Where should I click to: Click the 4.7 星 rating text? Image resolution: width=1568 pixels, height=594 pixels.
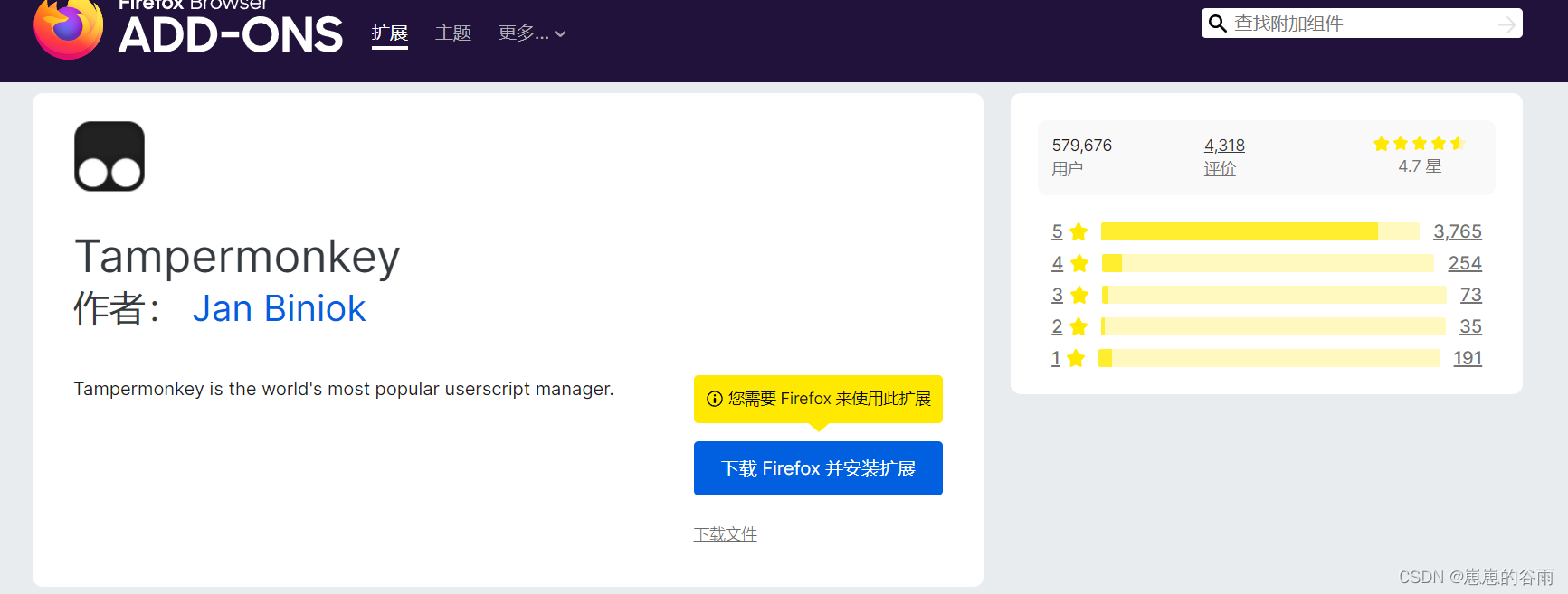tap(1420, 166)
